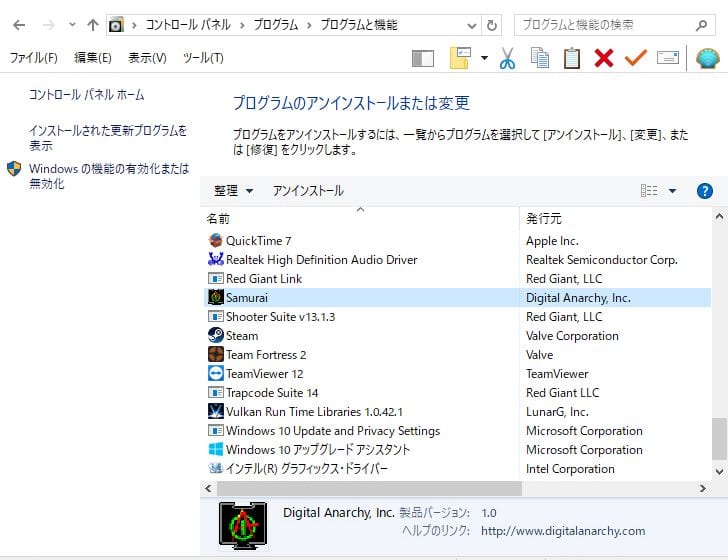Image resolution: width=728 pixels, height=560 pixels.
Task: Go up one folder level
Action: pos(93,25)
